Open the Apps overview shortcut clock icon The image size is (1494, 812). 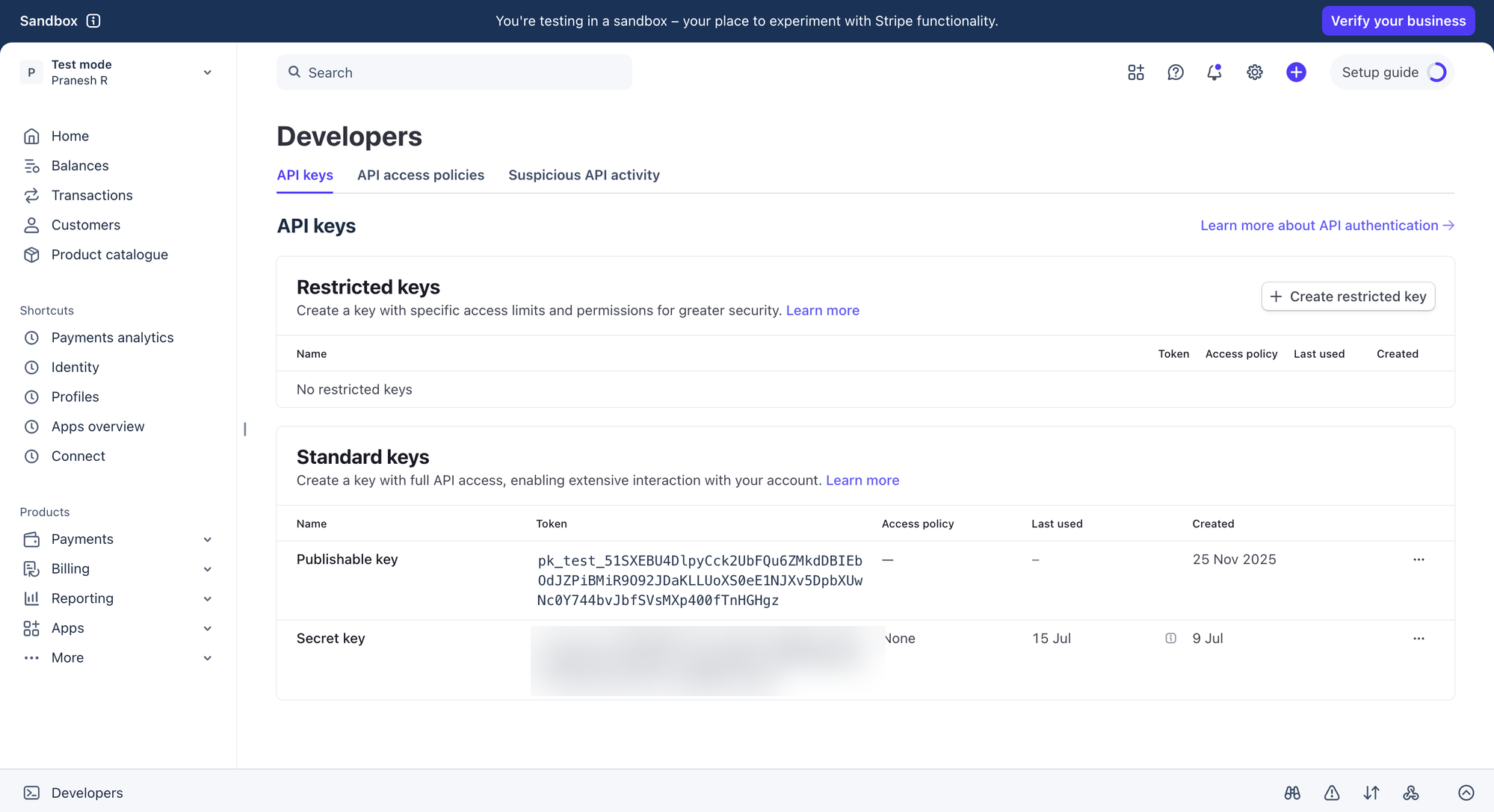[x=31, y=427]
